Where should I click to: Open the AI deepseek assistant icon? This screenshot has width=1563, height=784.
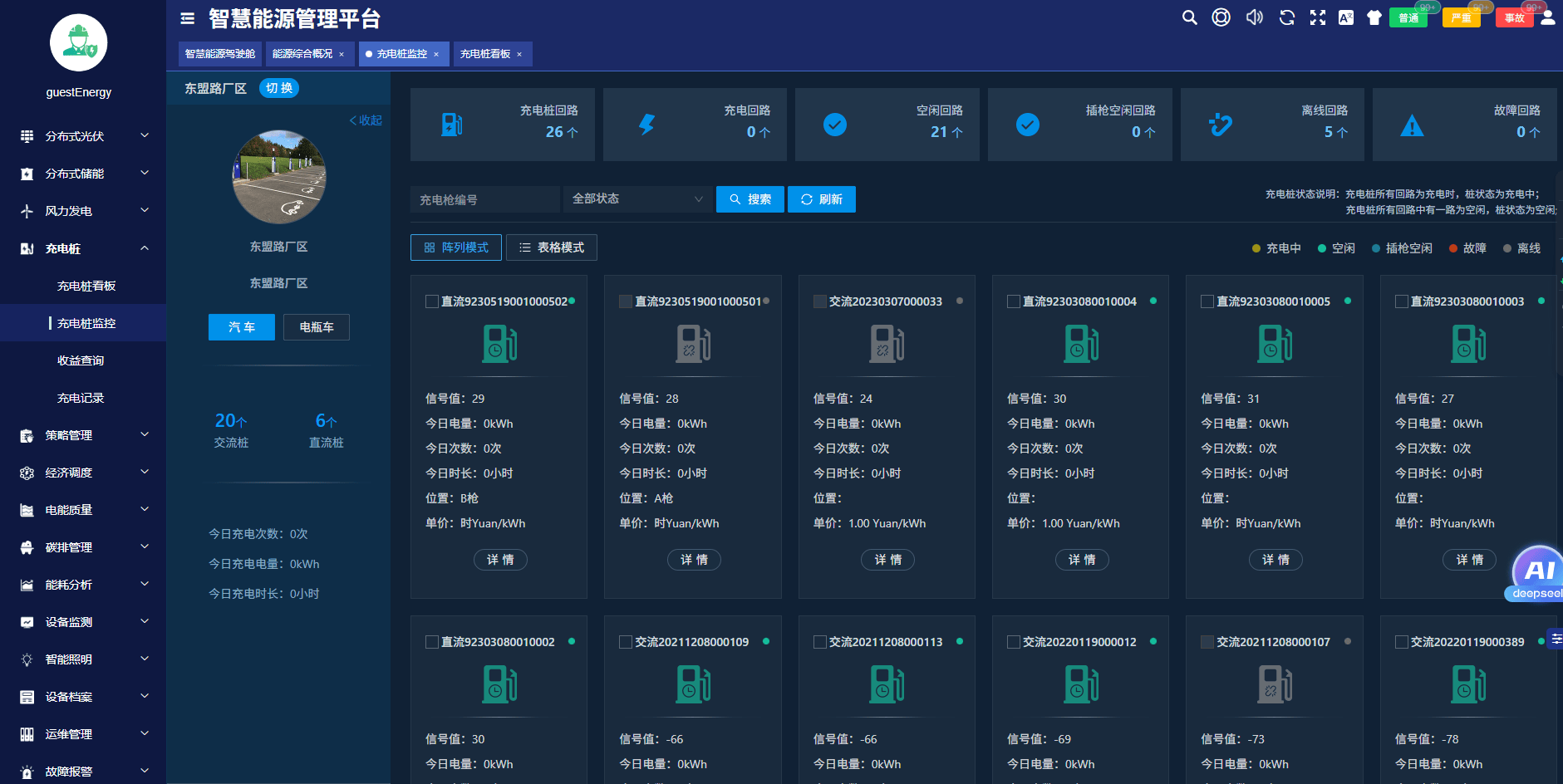tap(1538, 571)
